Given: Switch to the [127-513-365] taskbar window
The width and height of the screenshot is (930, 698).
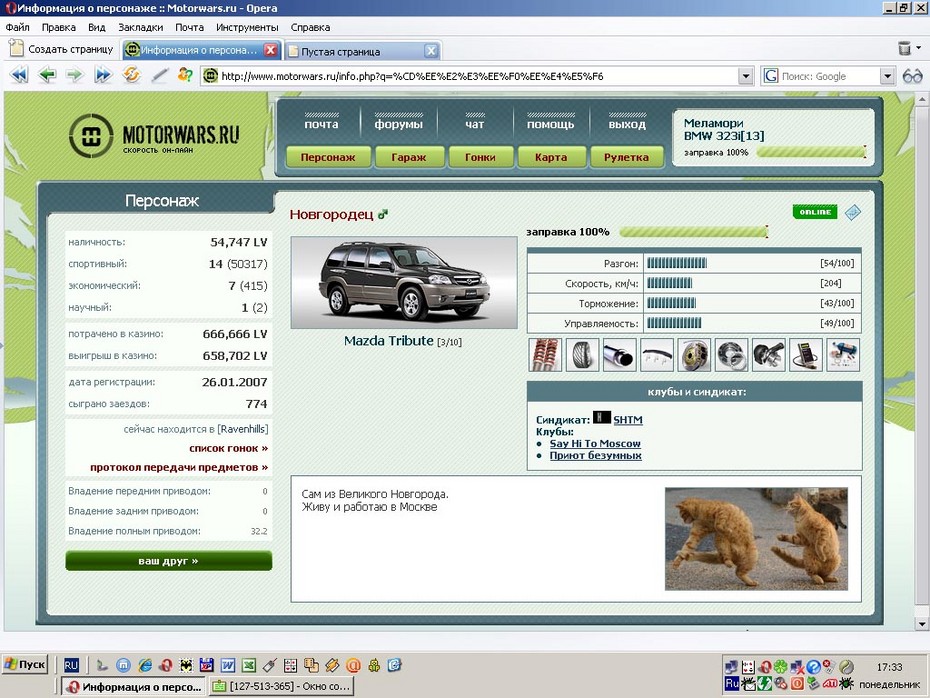Looking at the screenshot, I should tap(282, 686).
